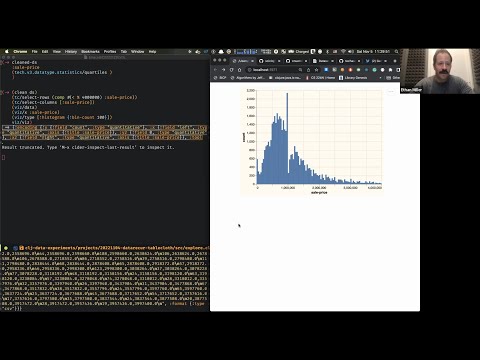Open the View menu

[x=57, y=51]
